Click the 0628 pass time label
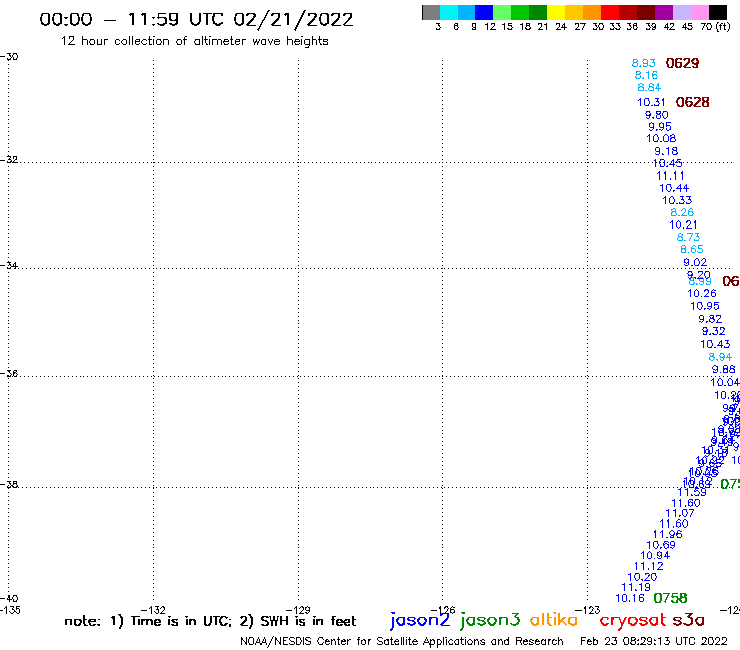Image resolution: width=740 pixels, height=650 pixels. [x=692, y=102]
